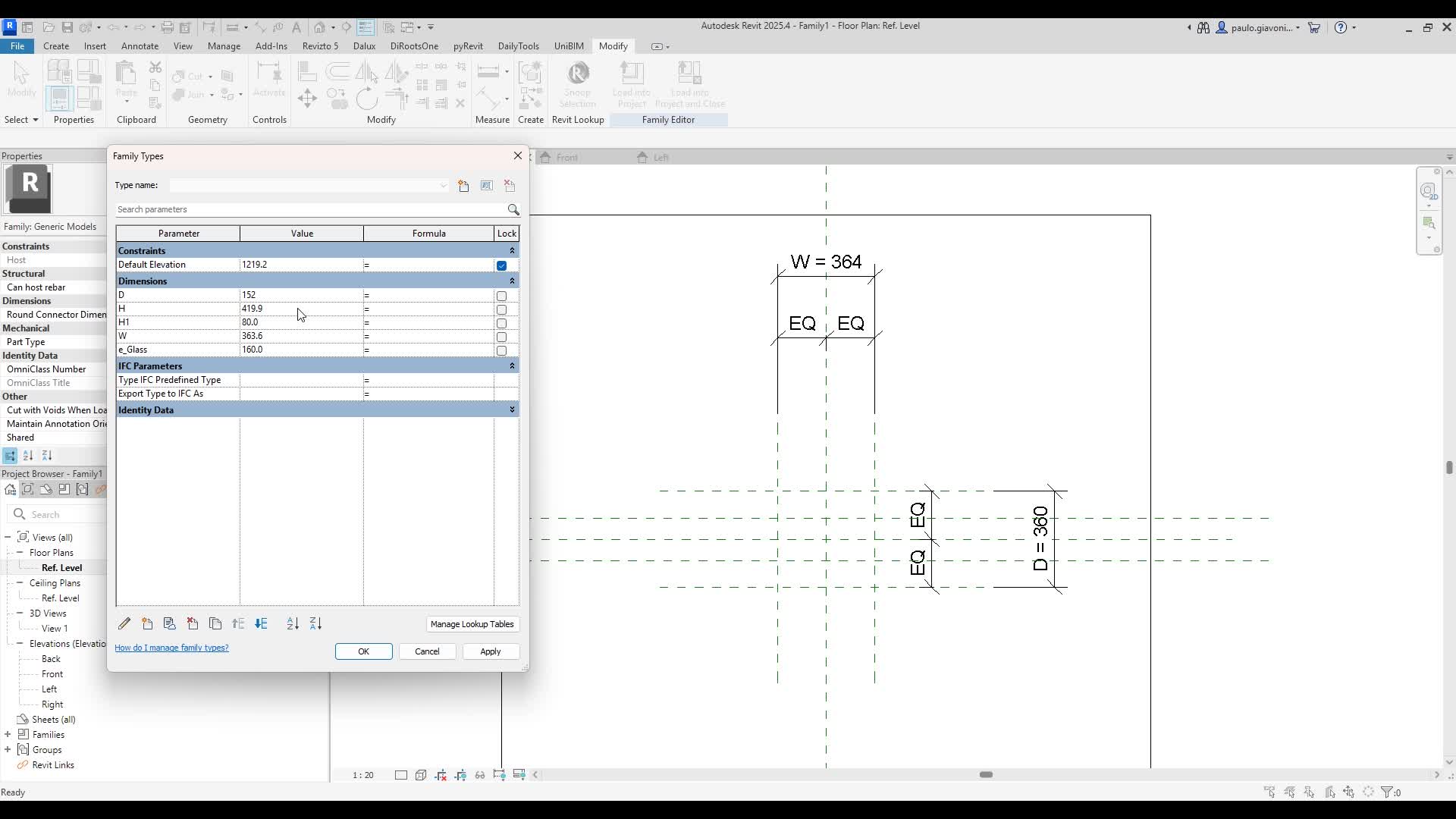Close the Family Types dialog
The height and width of the screenshot is (819, 1456).
click(518, 155)
